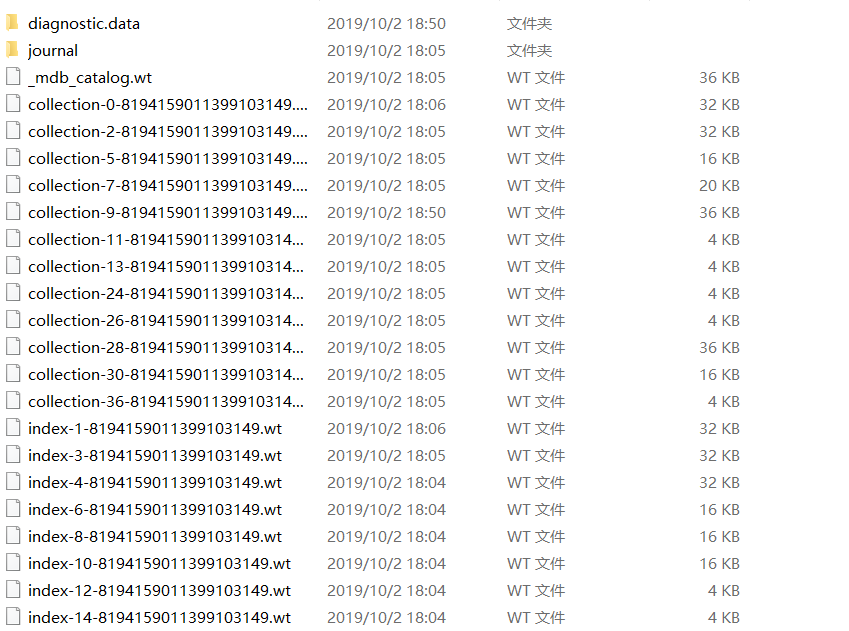Select the diagnostic.data folder name
Viewport: 849px width, 631px height.
click(84, 24)
